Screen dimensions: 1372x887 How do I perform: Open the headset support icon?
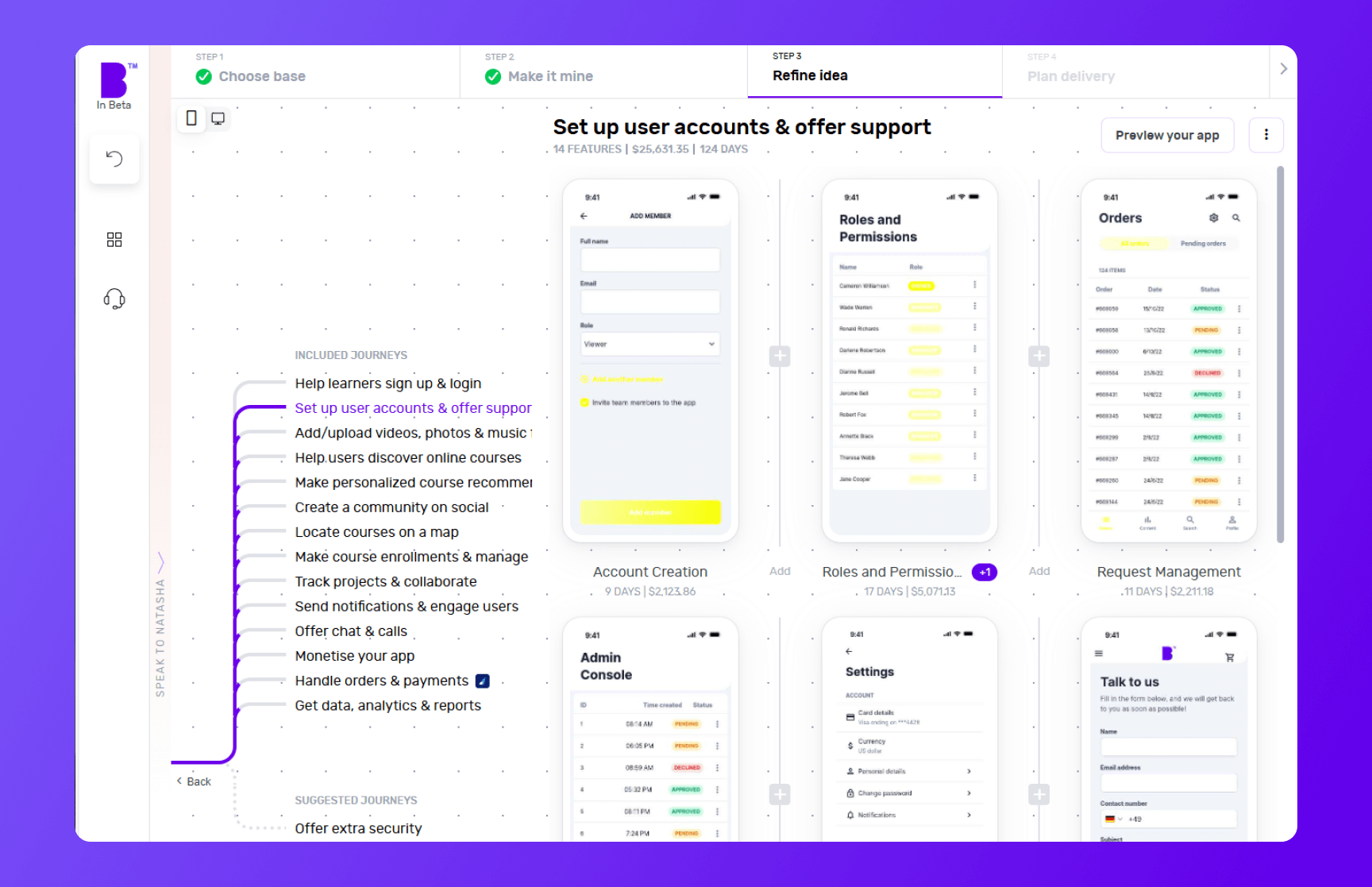[x=114, y=299]
